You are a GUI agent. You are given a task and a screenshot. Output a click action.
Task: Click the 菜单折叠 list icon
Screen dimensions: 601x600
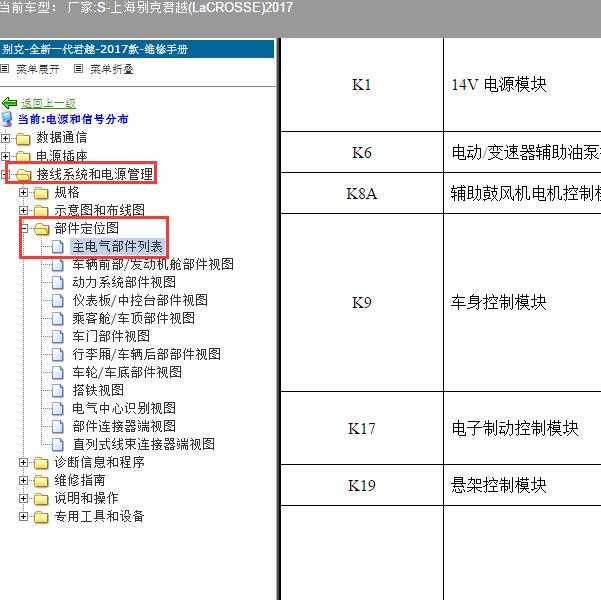78,69
